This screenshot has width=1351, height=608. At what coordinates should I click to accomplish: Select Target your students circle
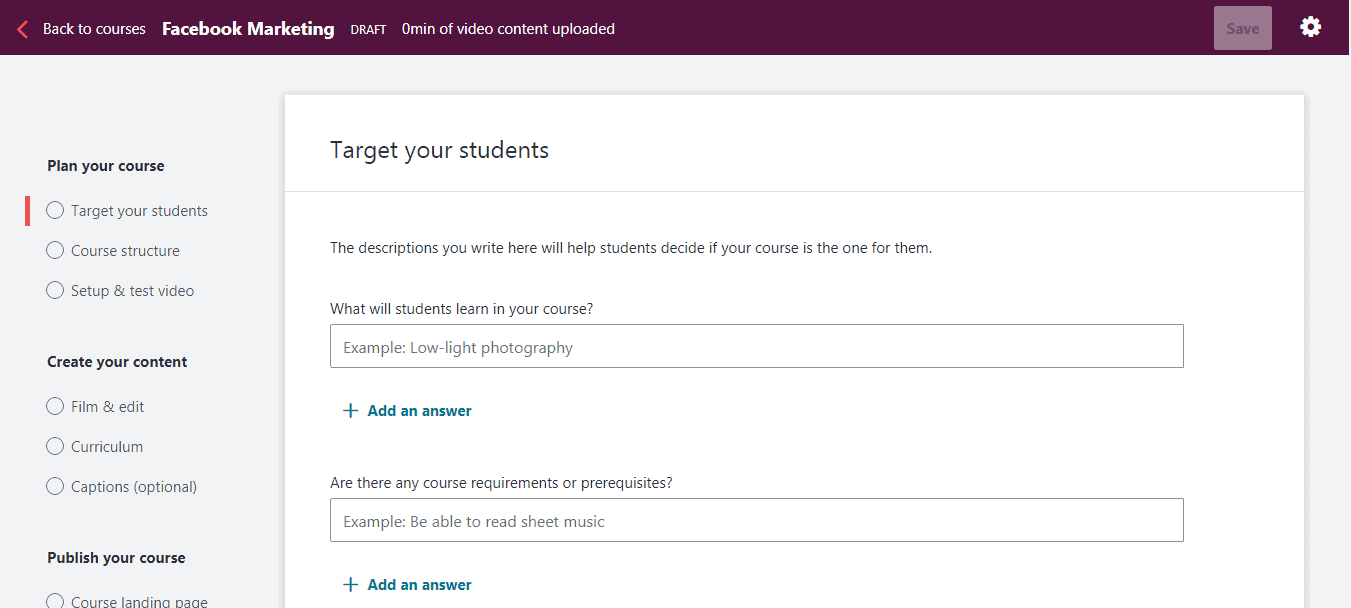point(55,211)
